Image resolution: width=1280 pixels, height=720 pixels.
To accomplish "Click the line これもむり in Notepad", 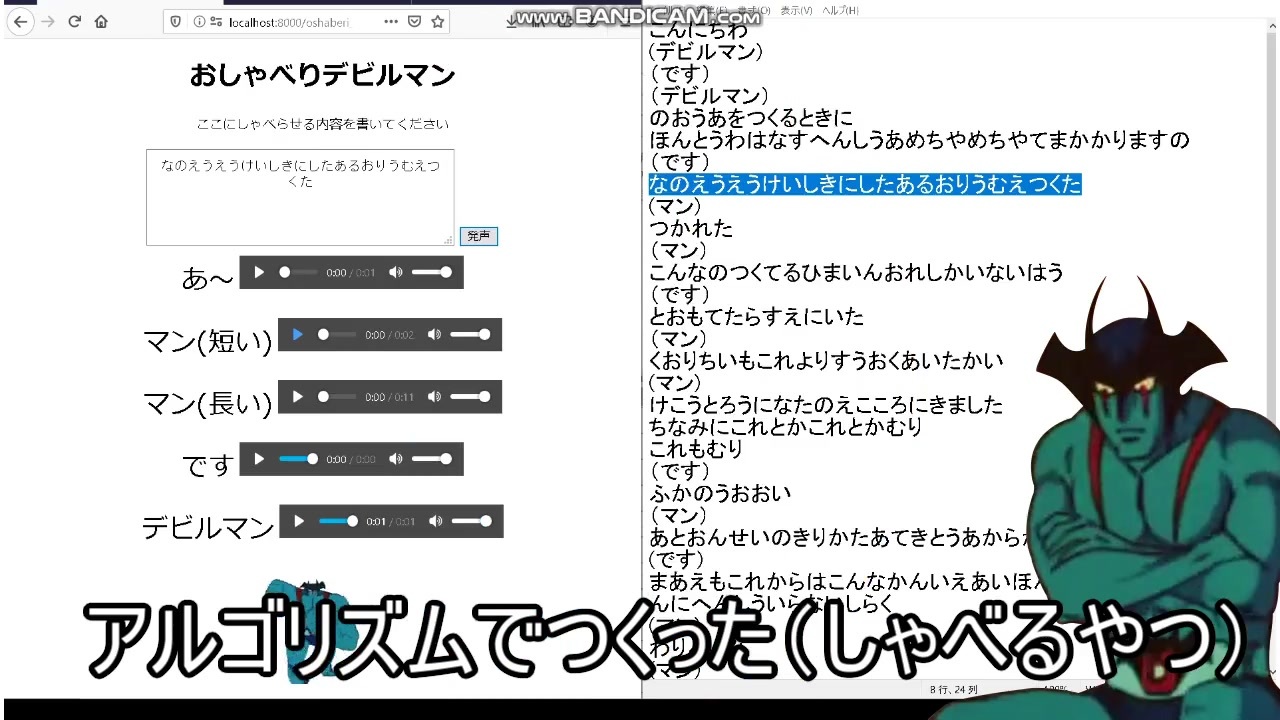I will (696, 448).
